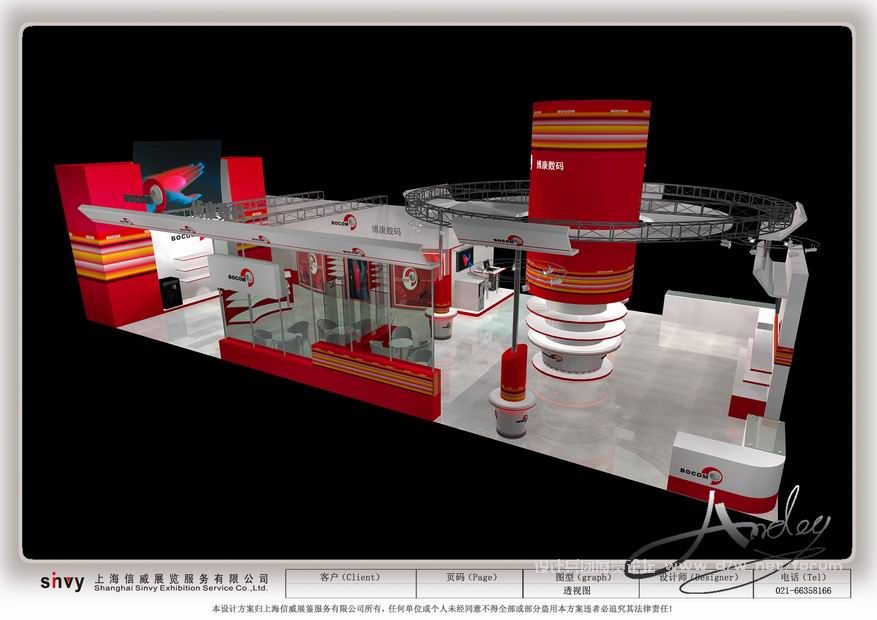Click the copyright notice line beginning 本设计方案
Image resolution: width=877 pixels, height=620 pixels.
442,609
